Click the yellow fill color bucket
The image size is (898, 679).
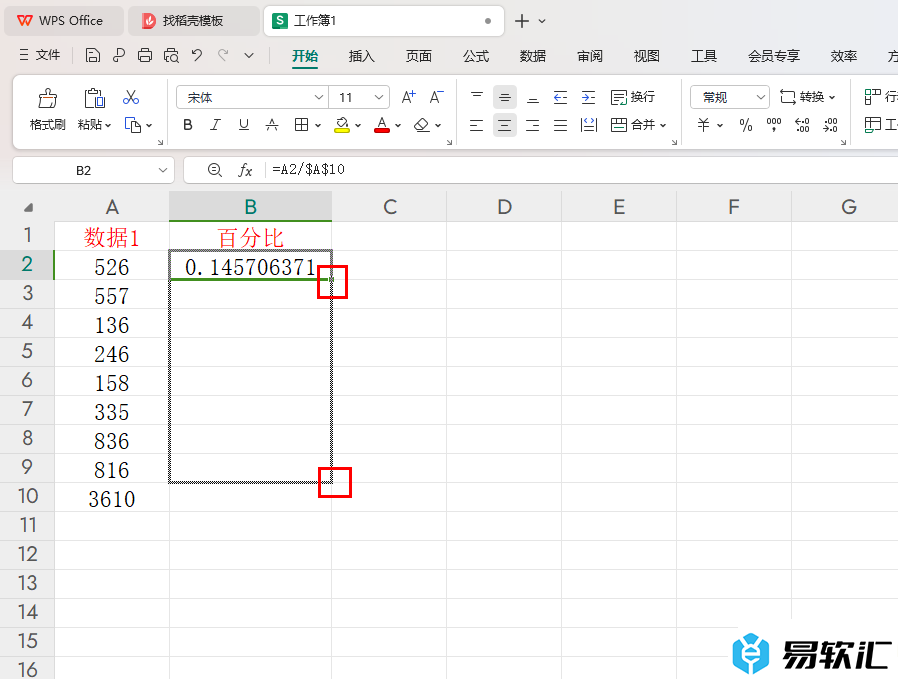tap(342, 125)
